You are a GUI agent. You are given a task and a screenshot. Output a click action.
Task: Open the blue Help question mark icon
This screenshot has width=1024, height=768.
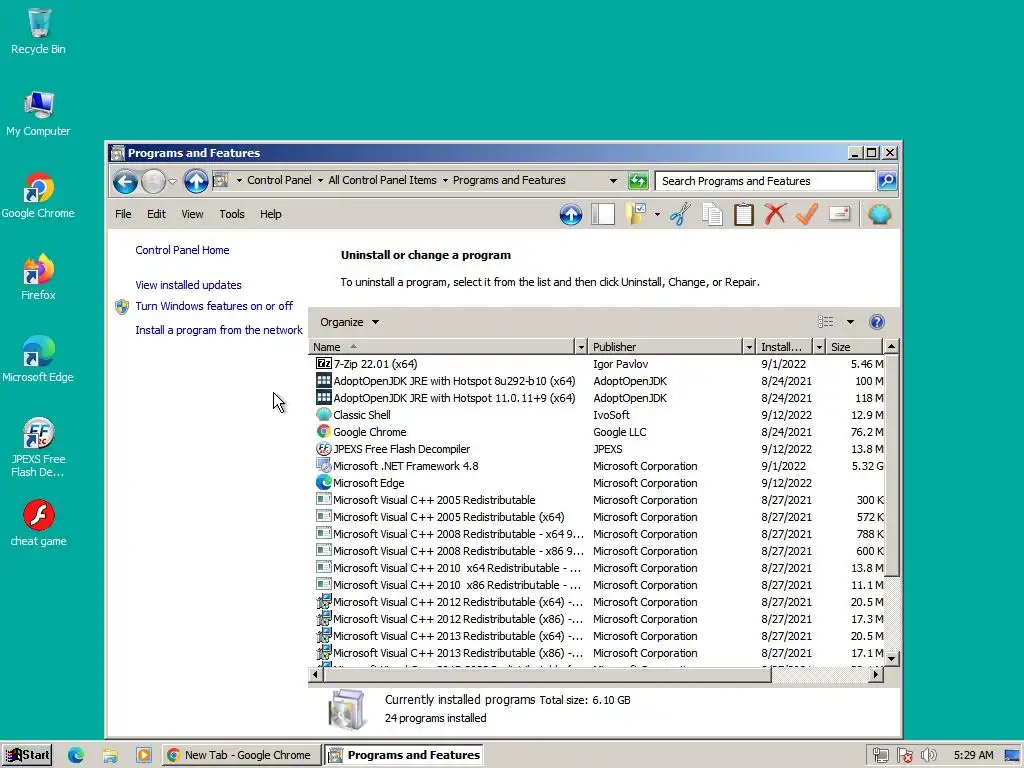tap(876, 322)
